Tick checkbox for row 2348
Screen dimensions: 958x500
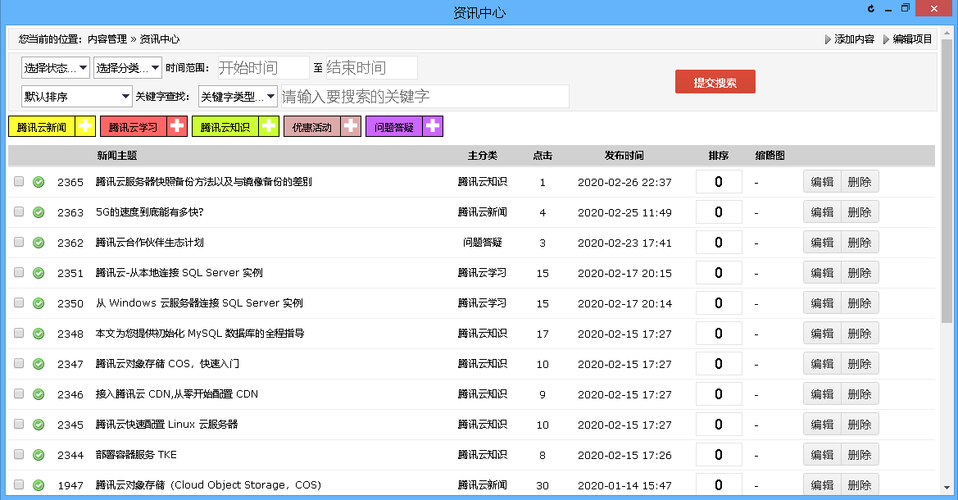coord(19,333)
